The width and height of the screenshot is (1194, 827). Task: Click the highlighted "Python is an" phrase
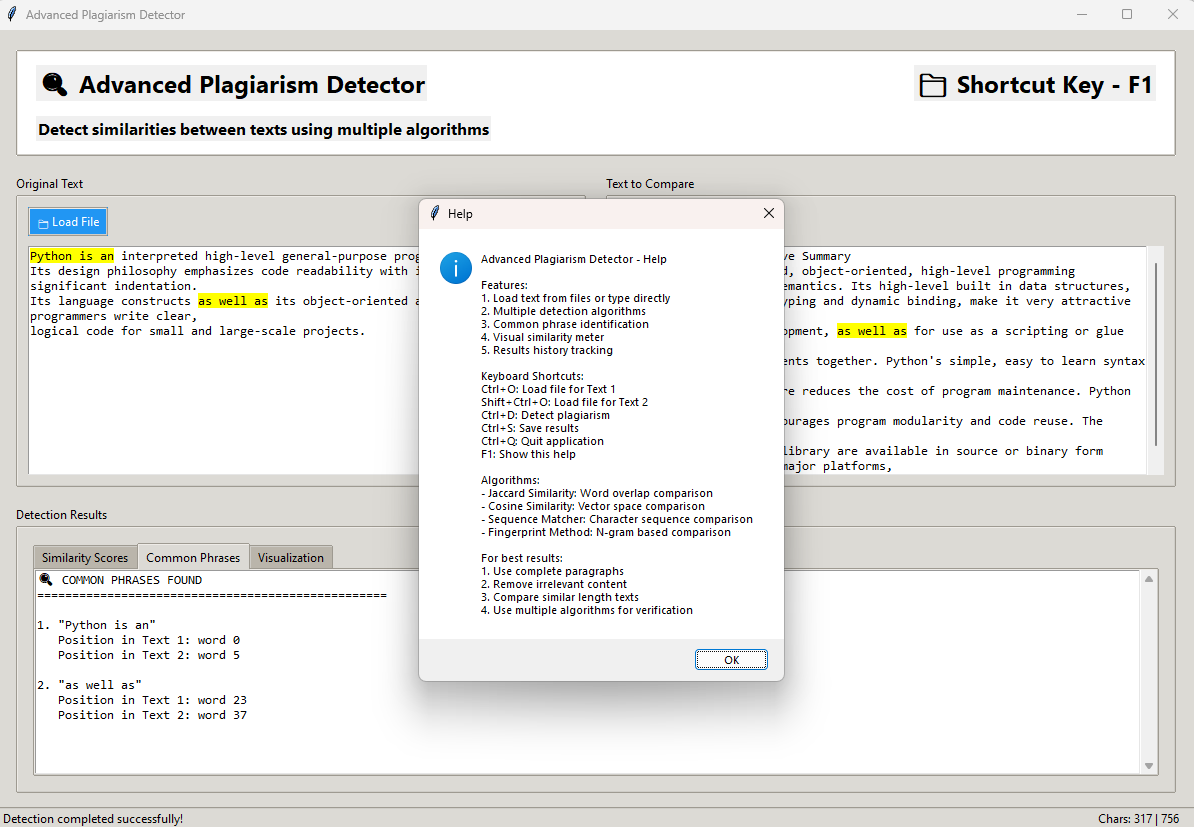click(x=72, y=256)
